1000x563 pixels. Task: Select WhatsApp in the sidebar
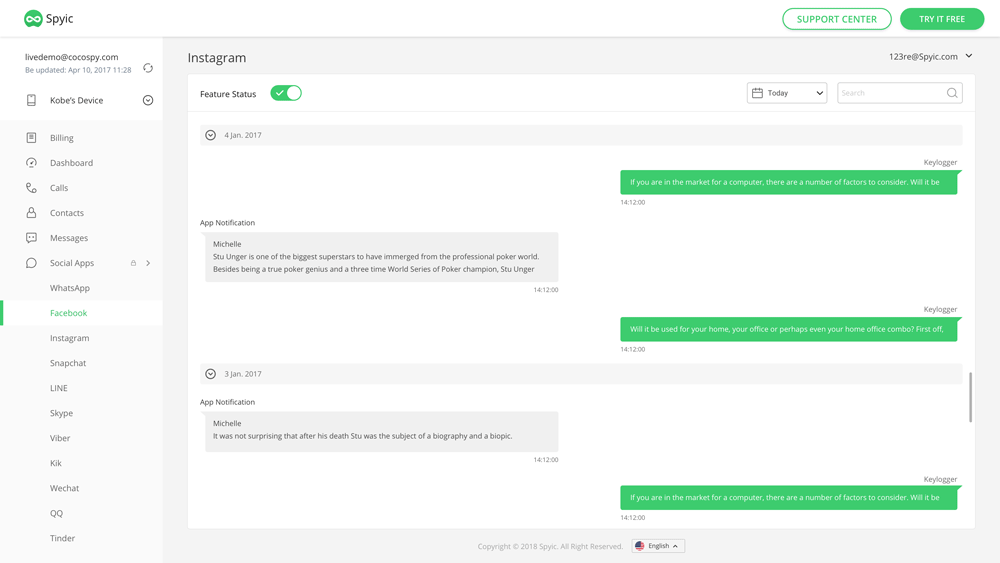(x=70, y=288)
